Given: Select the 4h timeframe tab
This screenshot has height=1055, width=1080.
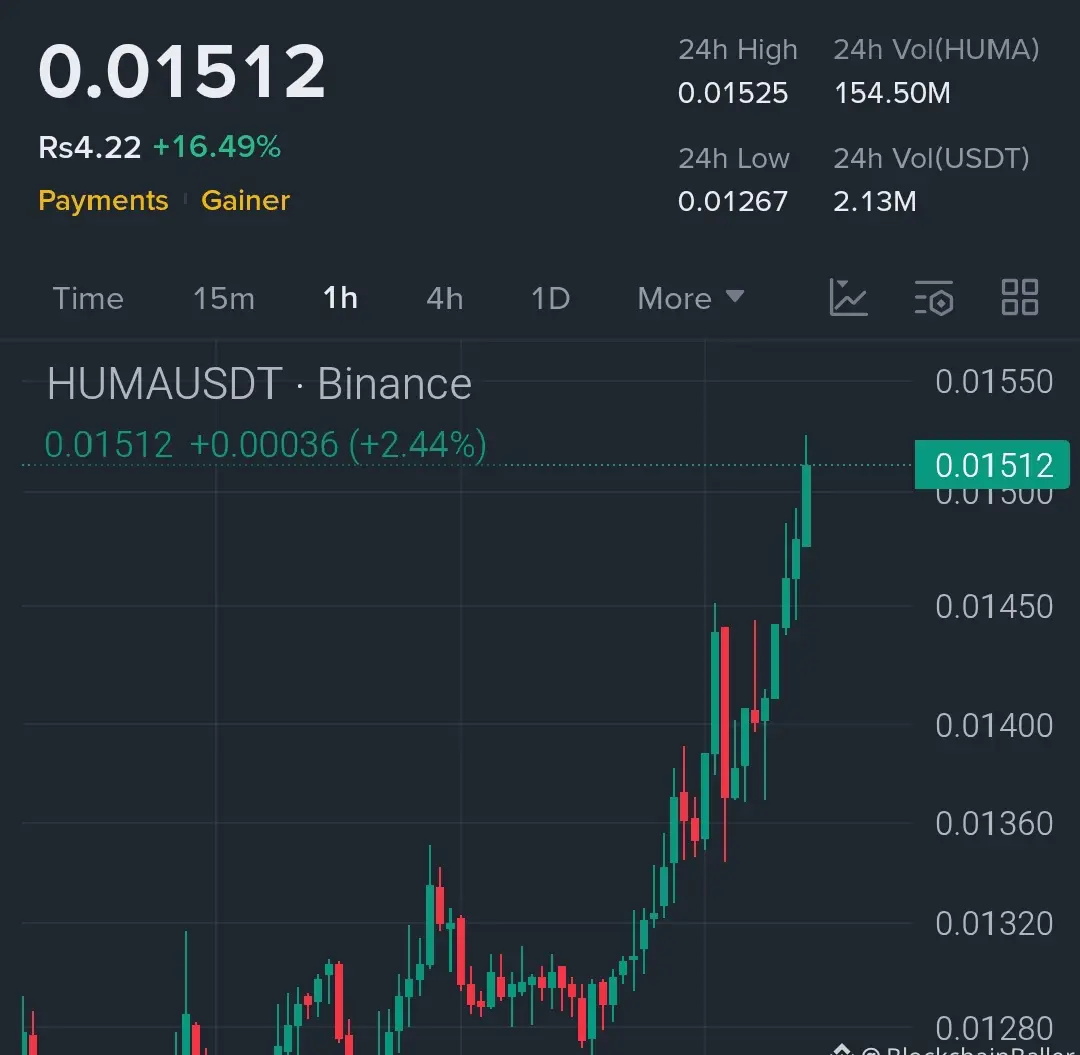Looking at the screenshot, I should pos(444,299).
